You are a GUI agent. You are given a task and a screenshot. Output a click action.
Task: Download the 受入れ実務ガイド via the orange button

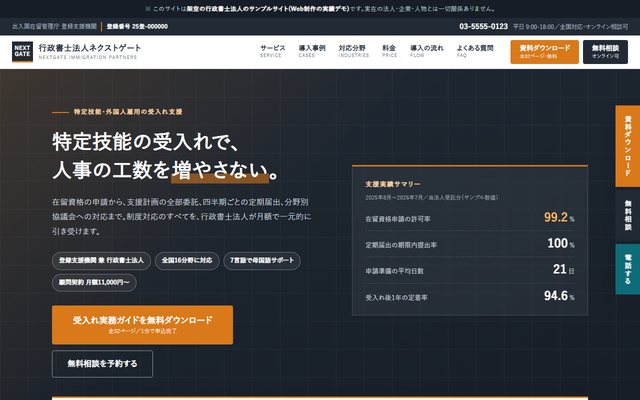[x=142, y=325]
